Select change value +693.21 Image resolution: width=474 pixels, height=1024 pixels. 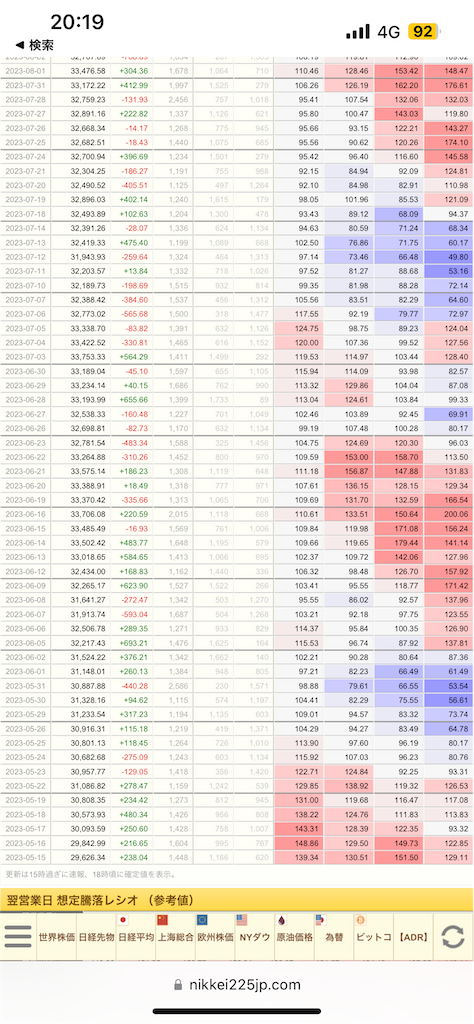click(x=134, y=642)
